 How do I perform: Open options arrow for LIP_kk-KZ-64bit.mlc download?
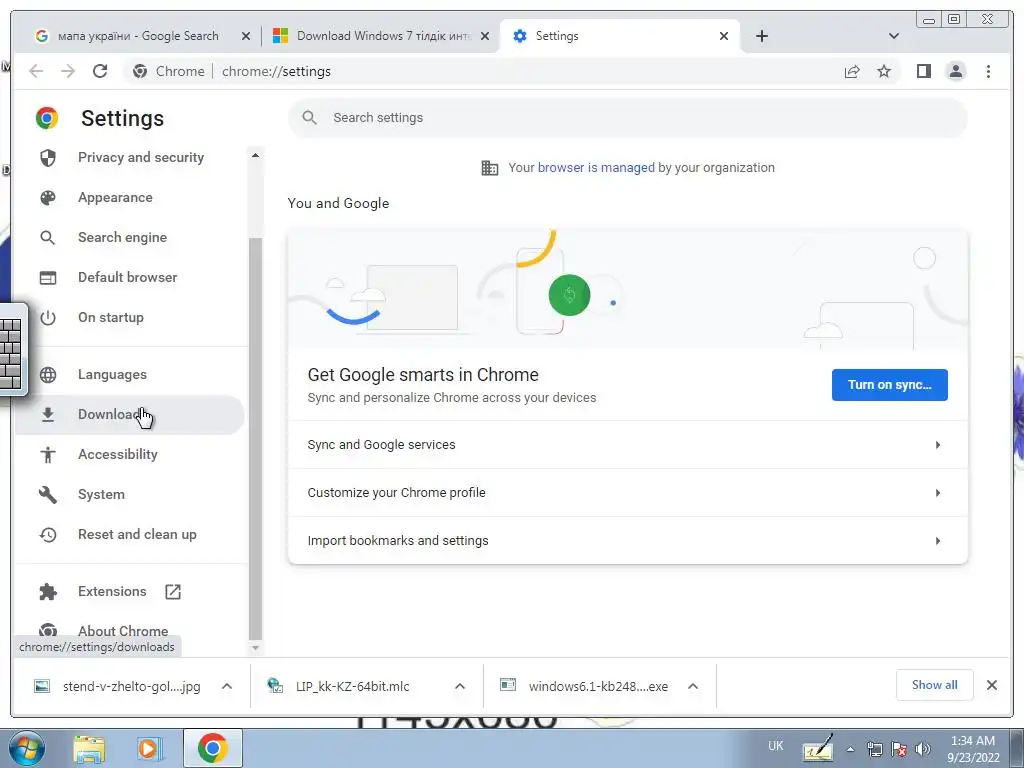coord(460,686)
